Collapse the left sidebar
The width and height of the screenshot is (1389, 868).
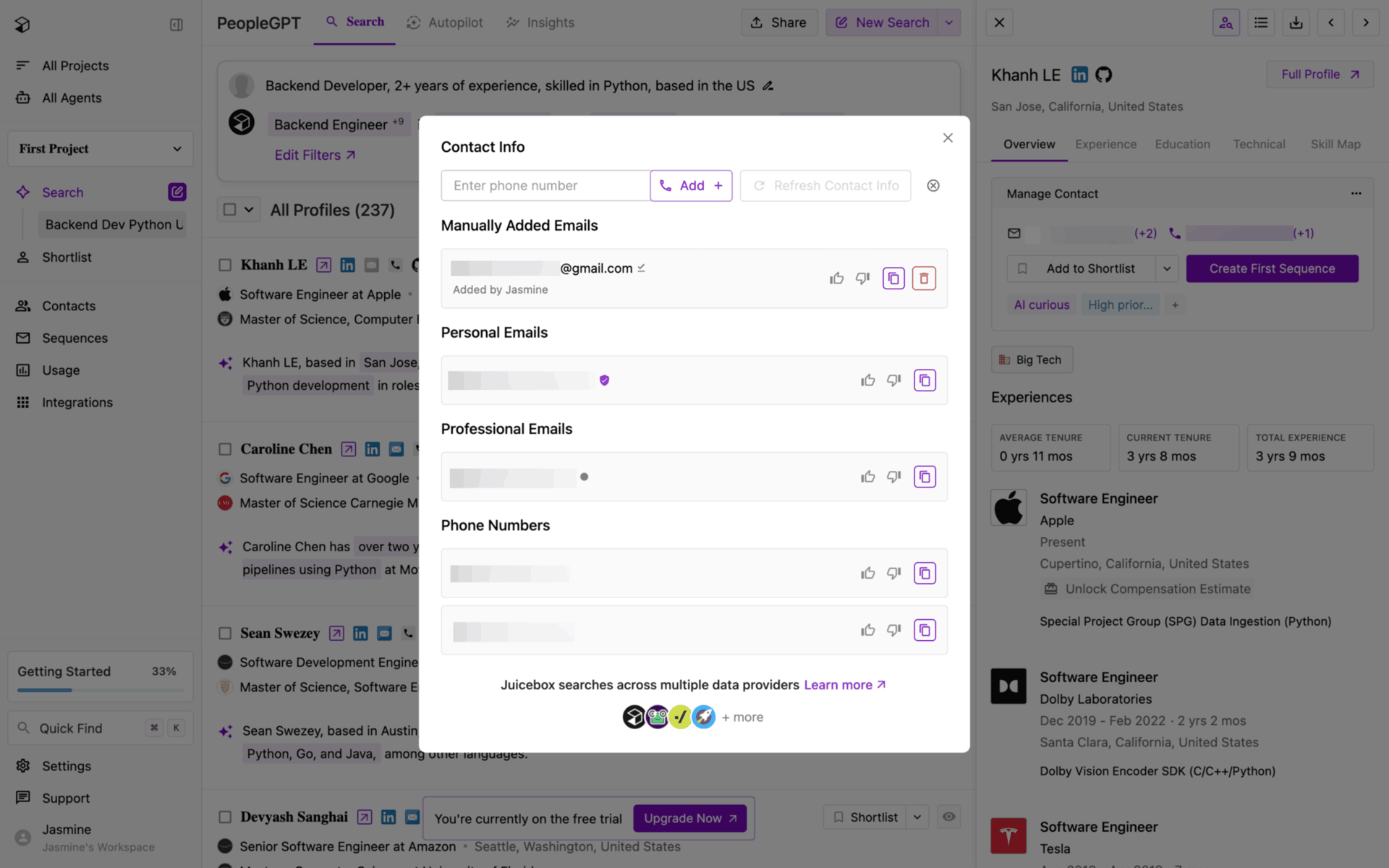(176, 25)
